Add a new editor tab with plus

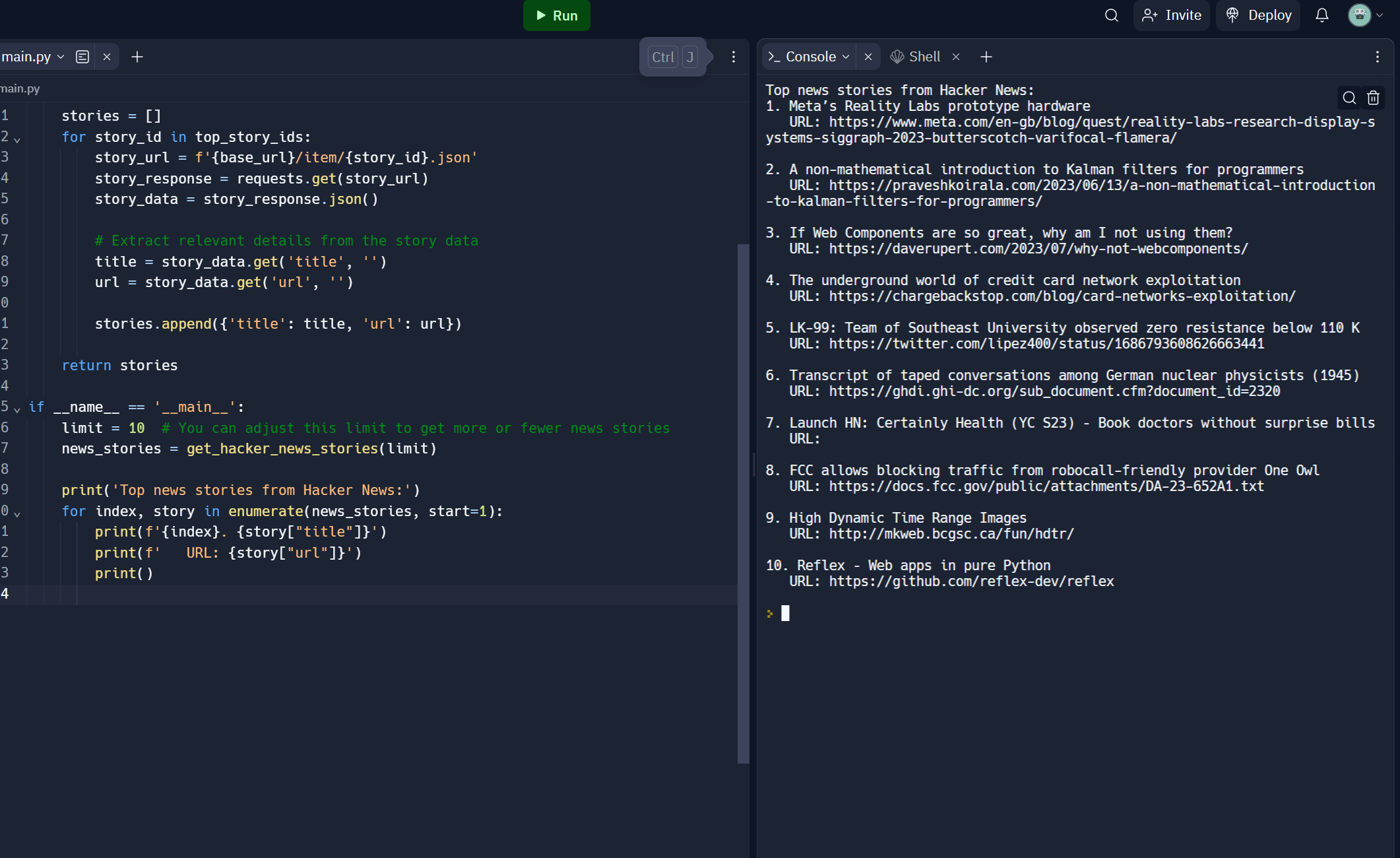pos(137,57)
